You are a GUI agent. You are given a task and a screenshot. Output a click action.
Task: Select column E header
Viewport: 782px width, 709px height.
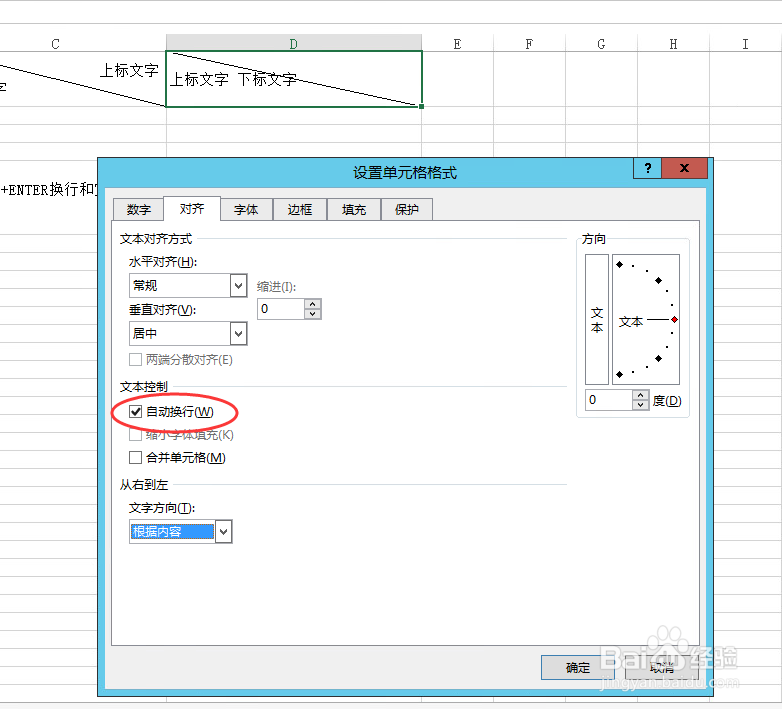[457, 43]
